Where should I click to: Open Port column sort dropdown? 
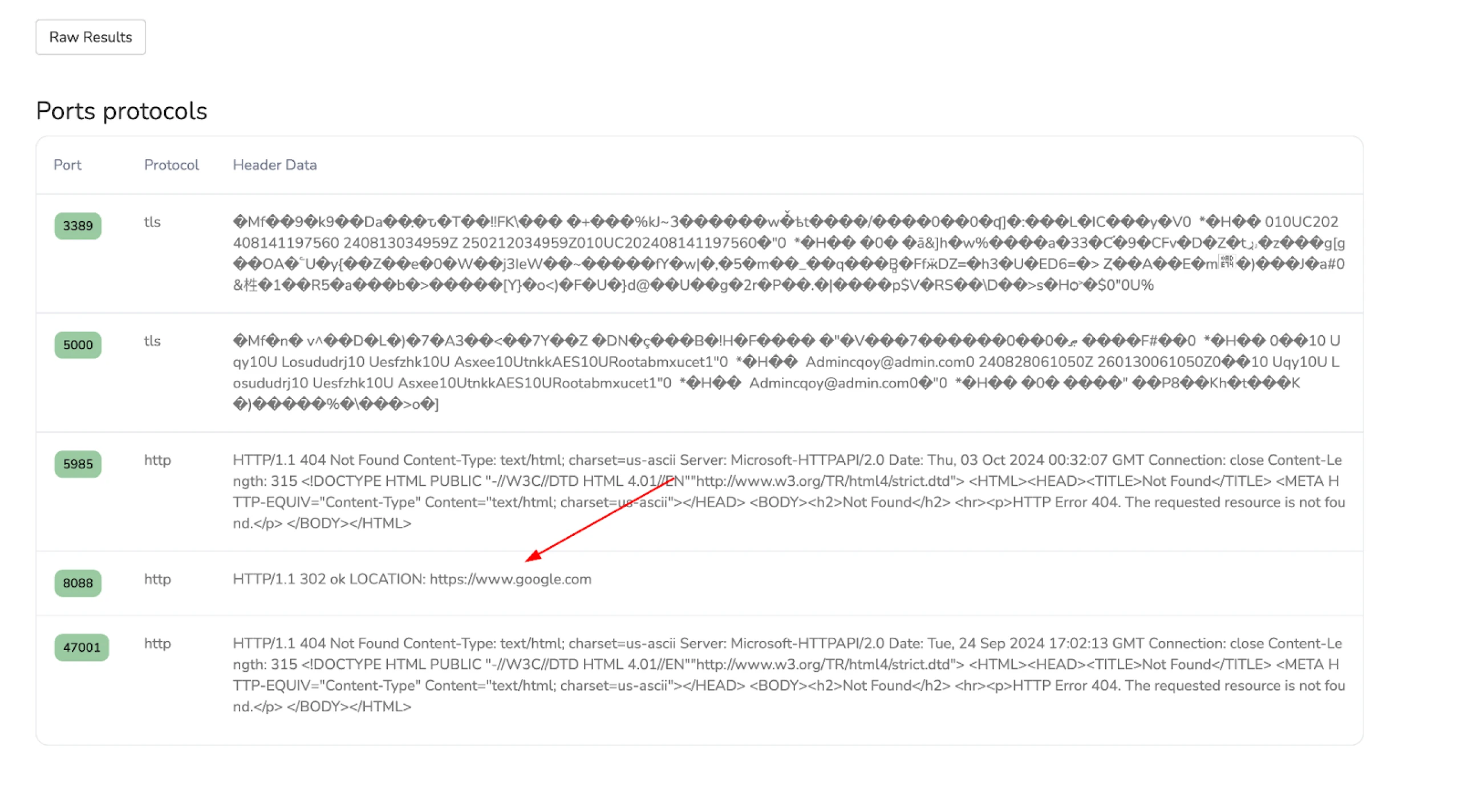[x=67, y=165]
